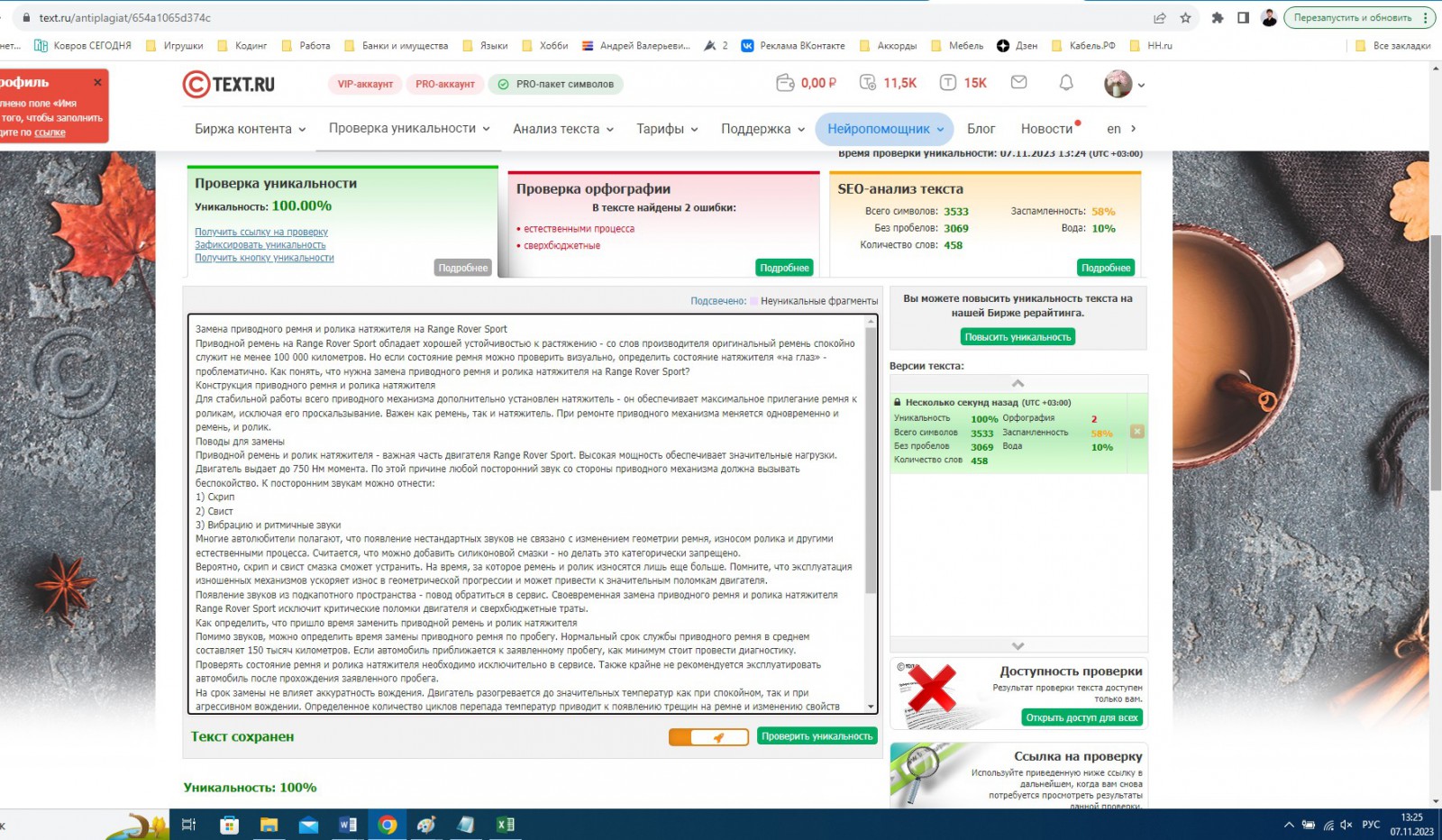Click the browser address bar URL
This screenshot has width=1442, height=840.
(x=125, y=18)
